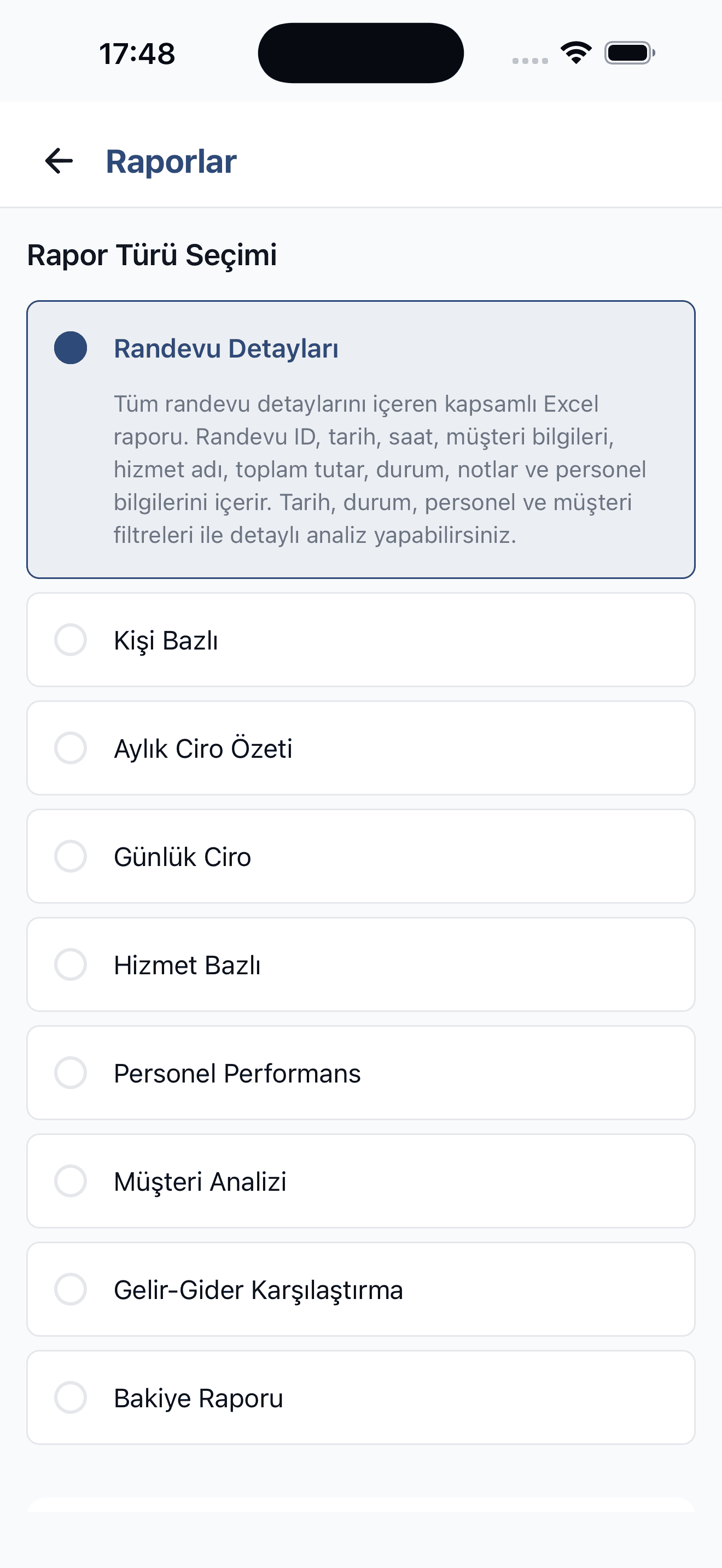Screen dimensions: 722x1568
Task: Tap the Wi-Fi status icon
Action: [x=576, y=53]
